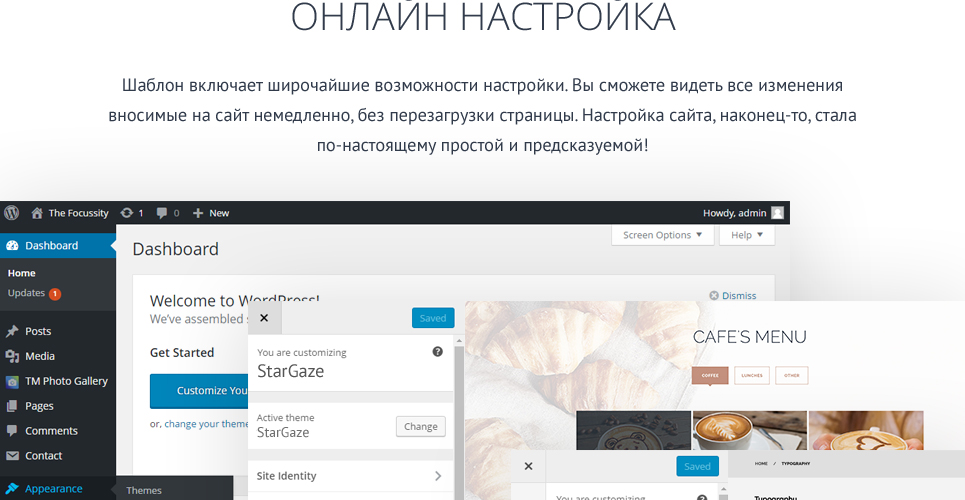Follow the change your theme link
The width and height of the screenshot is (965, 500).
point(207,424)
